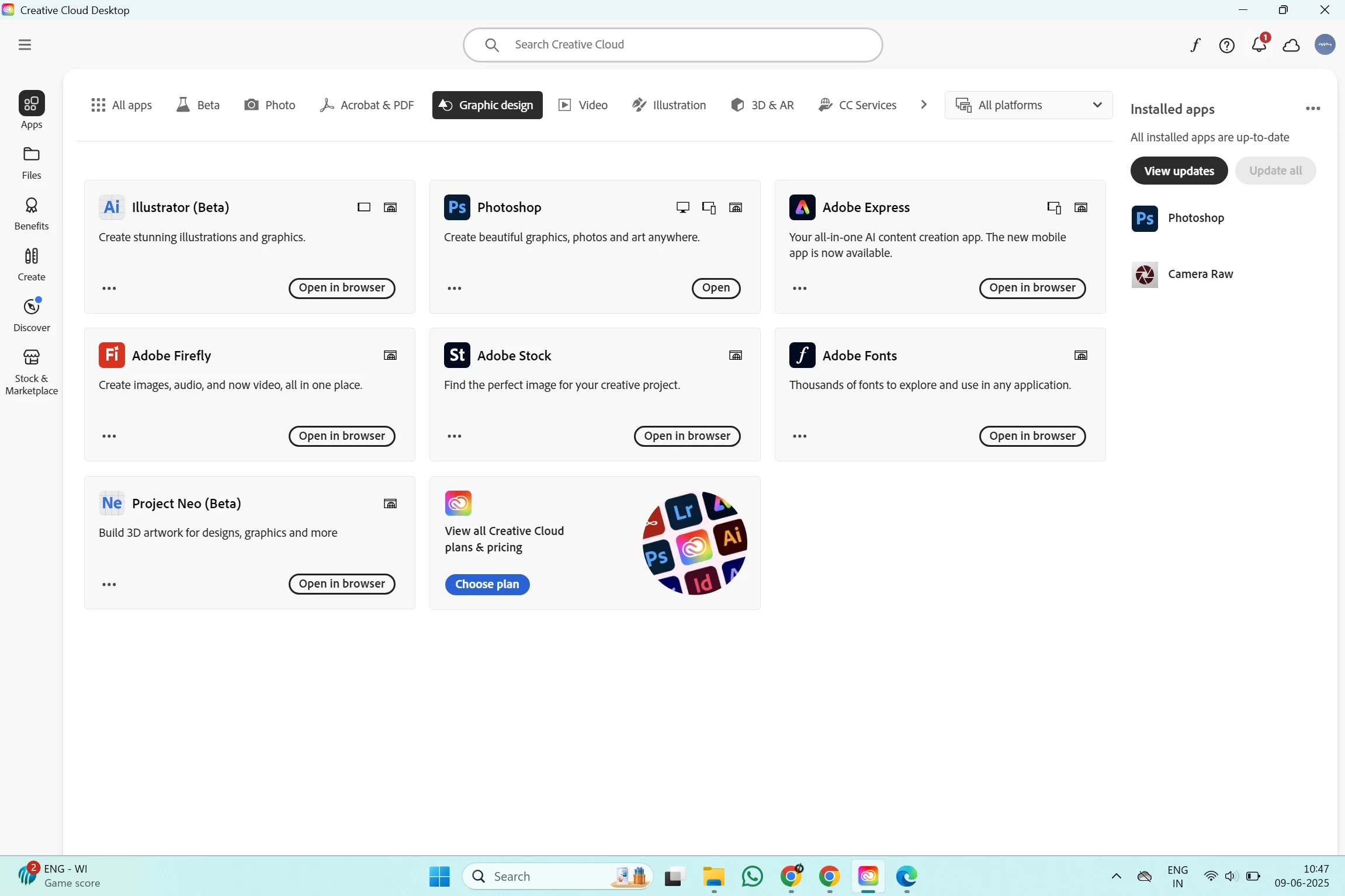Click Open button on Photoshop card
The width and height of the screenshot is (1345, 896).
pyautogui.click(x=716, y=288)
